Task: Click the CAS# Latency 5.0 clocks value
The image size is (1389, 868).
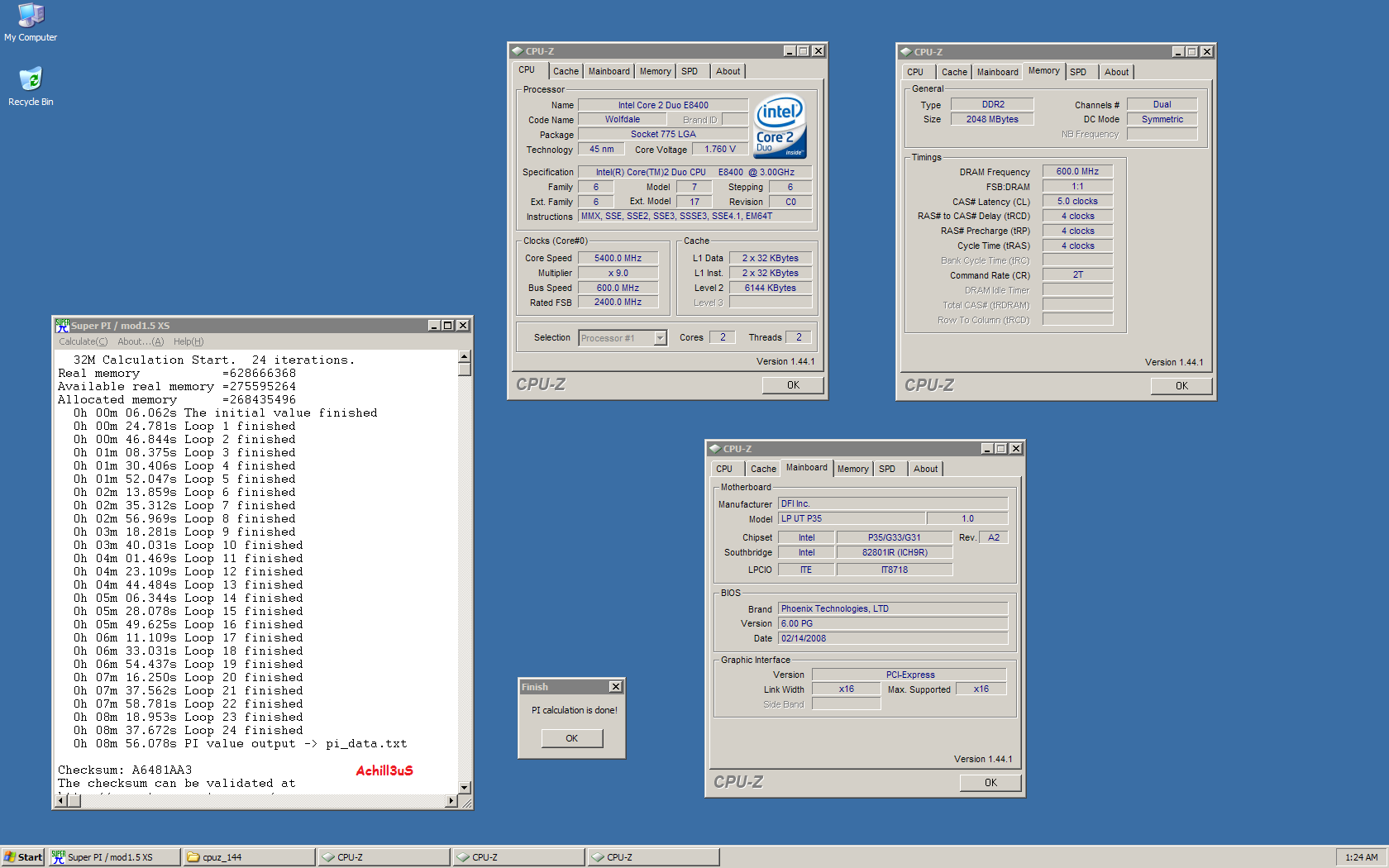Action: 1078,201
